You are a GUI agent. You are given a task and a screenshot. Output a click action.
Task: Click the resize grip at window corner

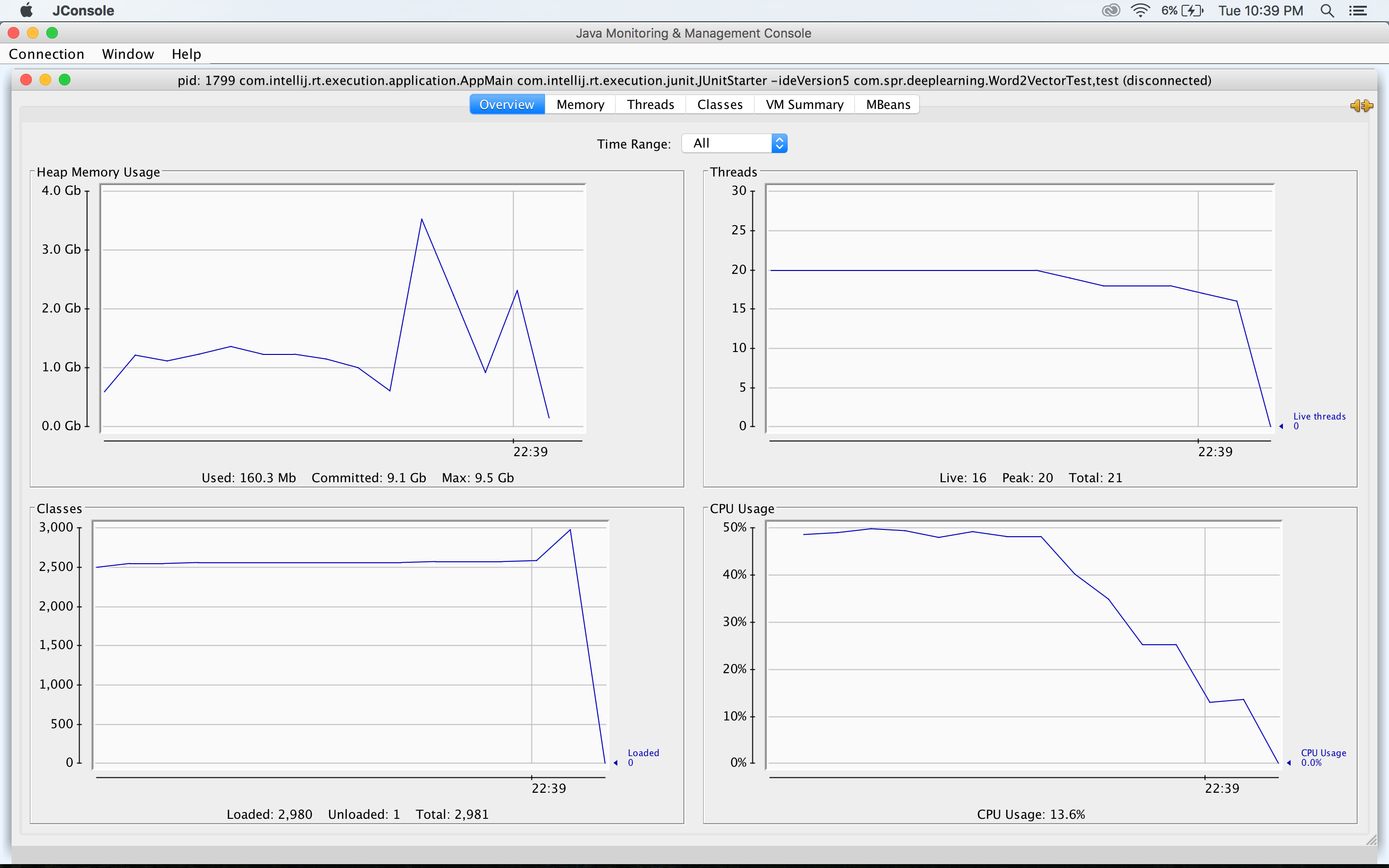point(1371,841)
